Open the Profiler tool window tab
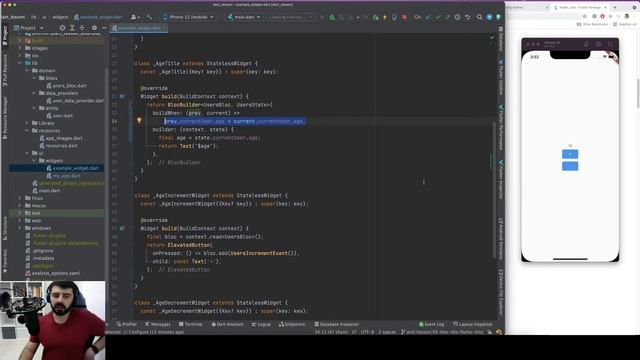 click(127, 324)
